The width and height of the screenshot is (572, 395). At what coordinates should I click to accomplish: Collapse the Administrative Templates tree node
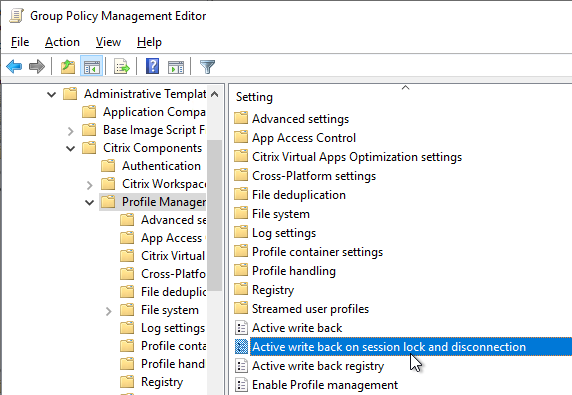tap(51, 95)
